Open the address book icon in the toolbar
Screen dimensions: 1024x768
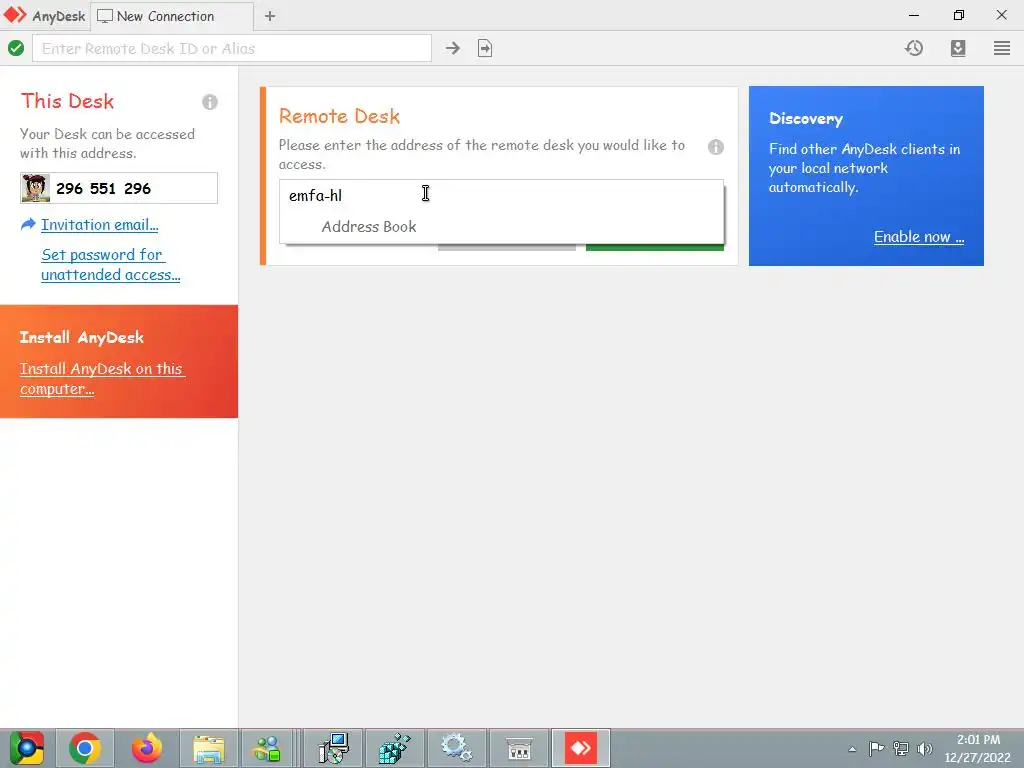[957, 48]
